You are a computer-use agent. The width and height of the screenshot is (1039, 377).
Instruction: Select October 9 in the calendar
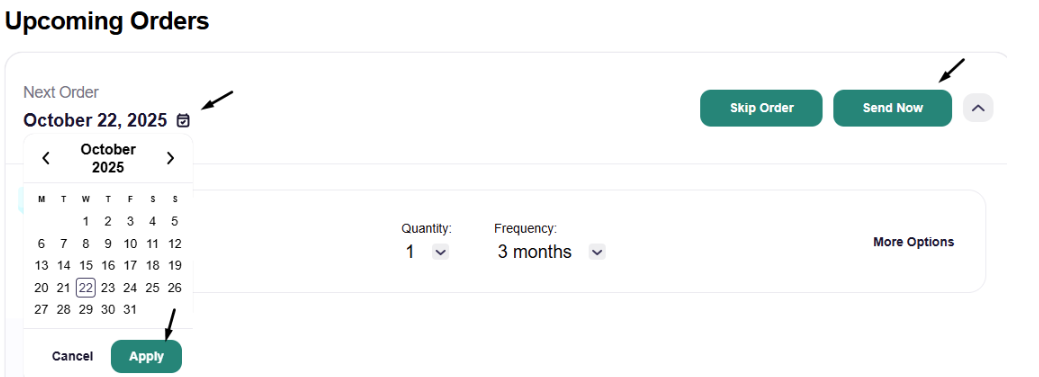coord(108,244)
